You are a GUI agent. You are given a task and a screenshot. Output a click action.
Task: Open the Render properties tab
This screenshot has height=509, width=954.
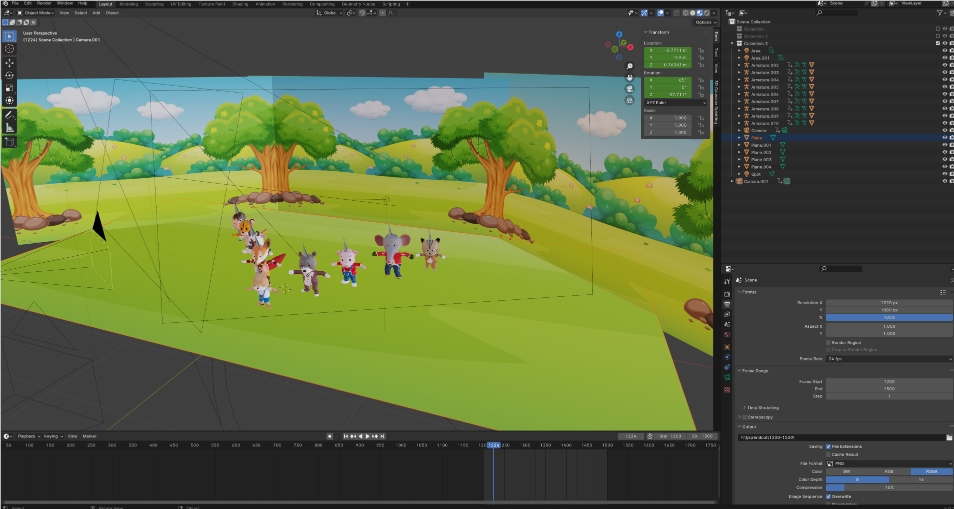[x=727, y=294]
